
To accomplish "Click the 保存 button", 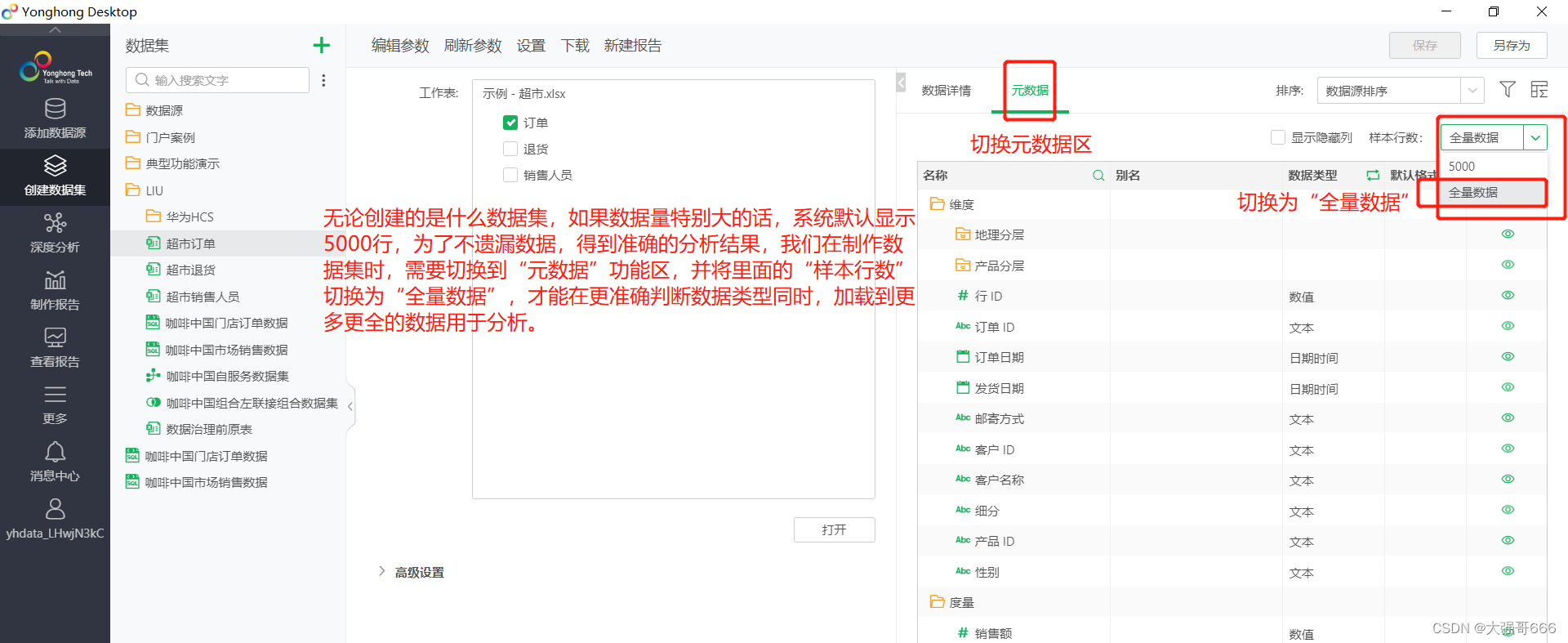I will coord(1425,46).
